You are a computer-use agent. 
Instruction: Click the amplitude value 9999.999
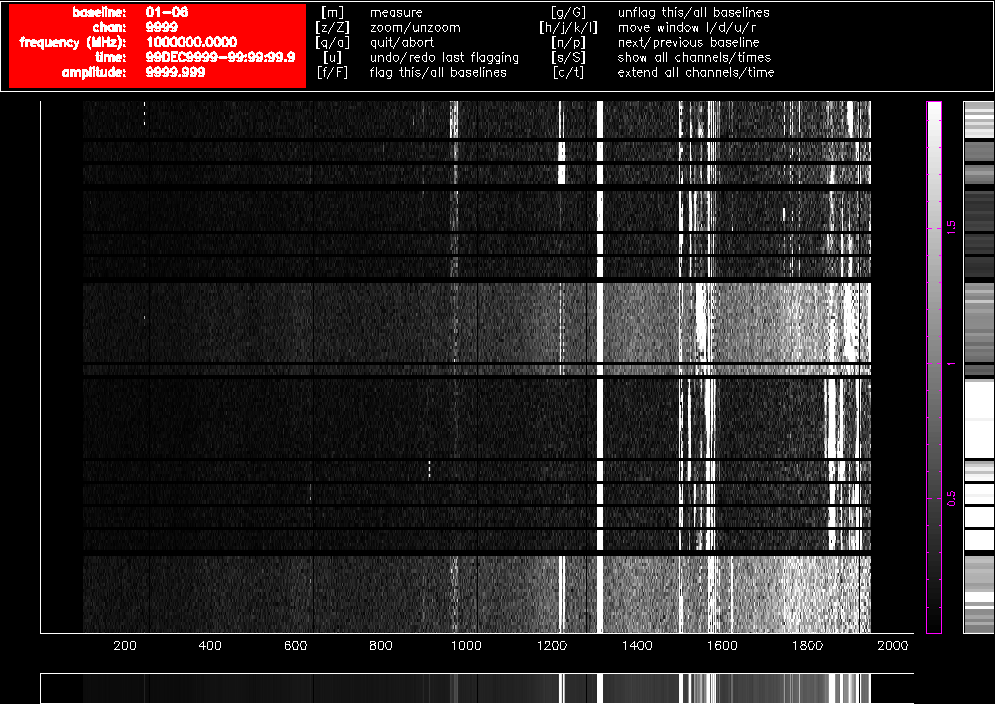click(175, 73)
